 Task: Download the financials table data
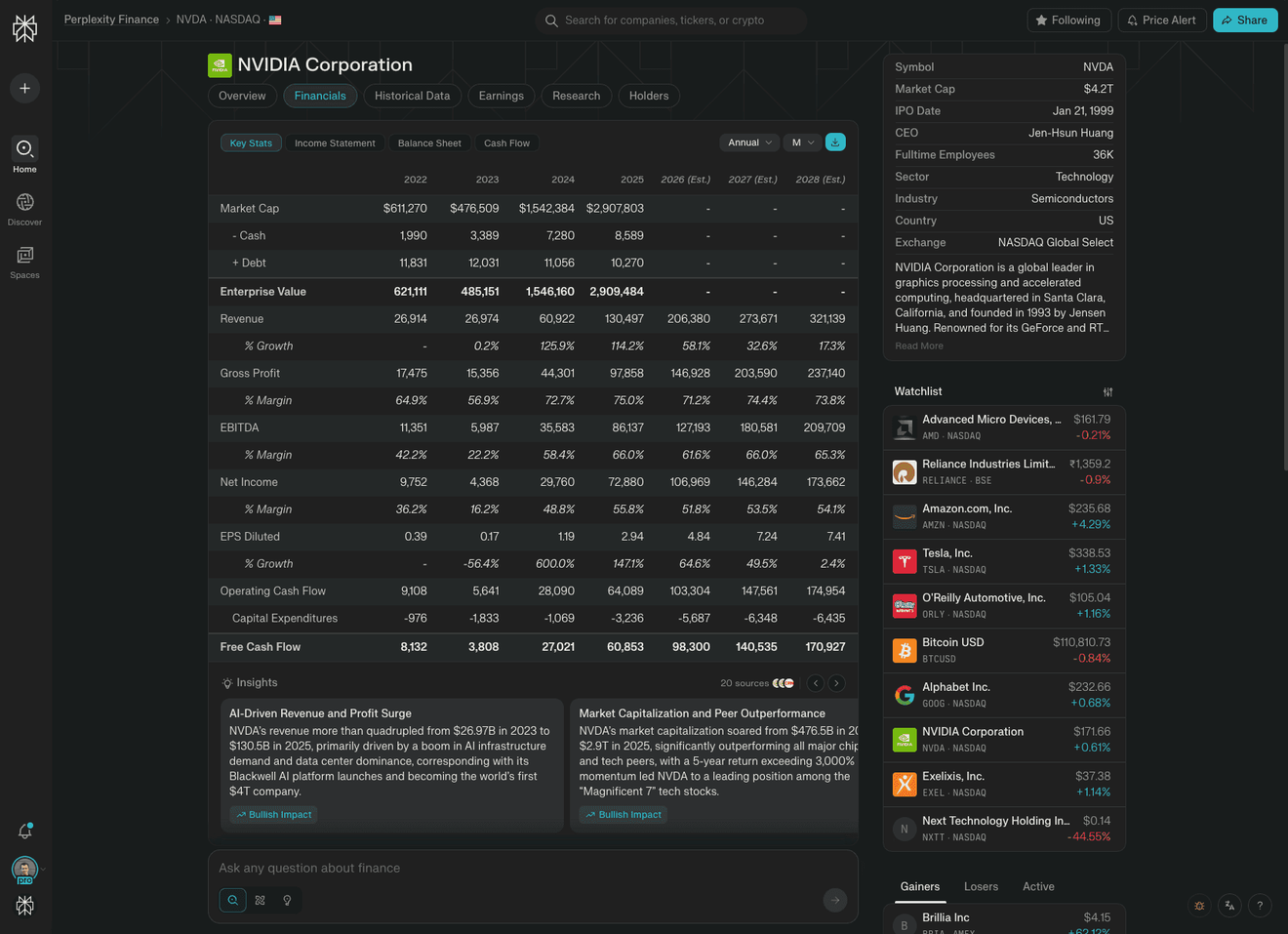[x=835, y=142]
